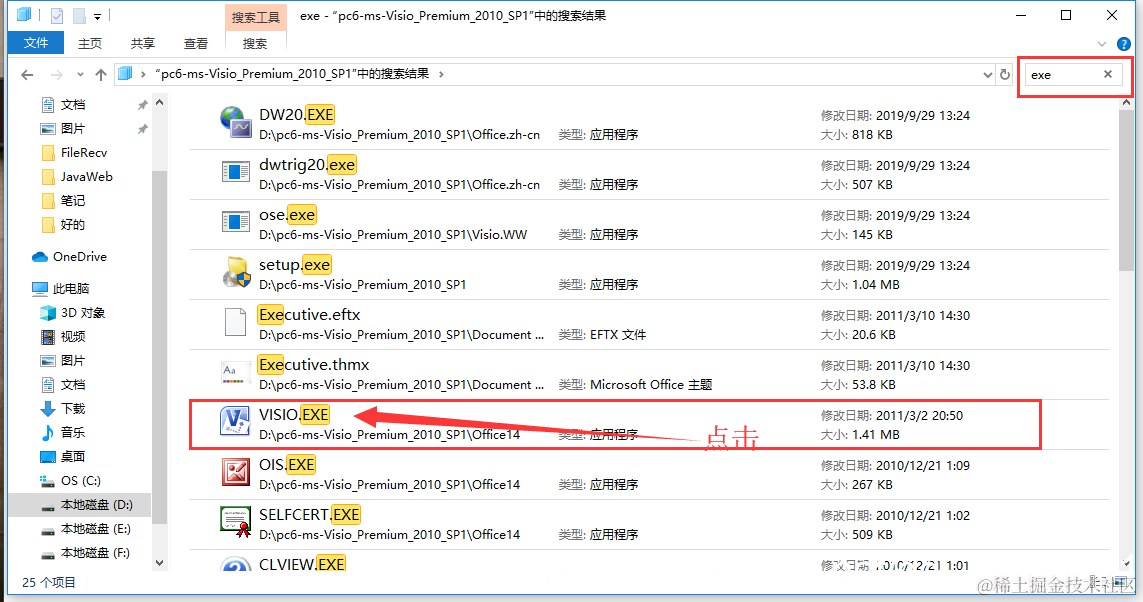The image size is (1143, 602).
Task: Open the Quick Access Toolbar customize dropdown
Action: pos(97,16)
